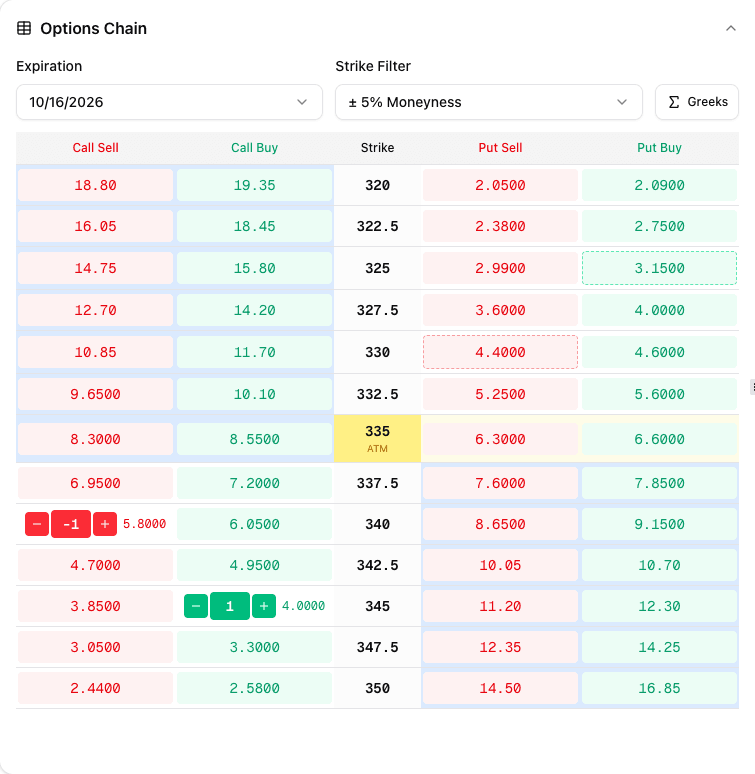The image size is (755, 774).
Task: Decrease Call Sell quantity at strike 340
Action: 37,524
